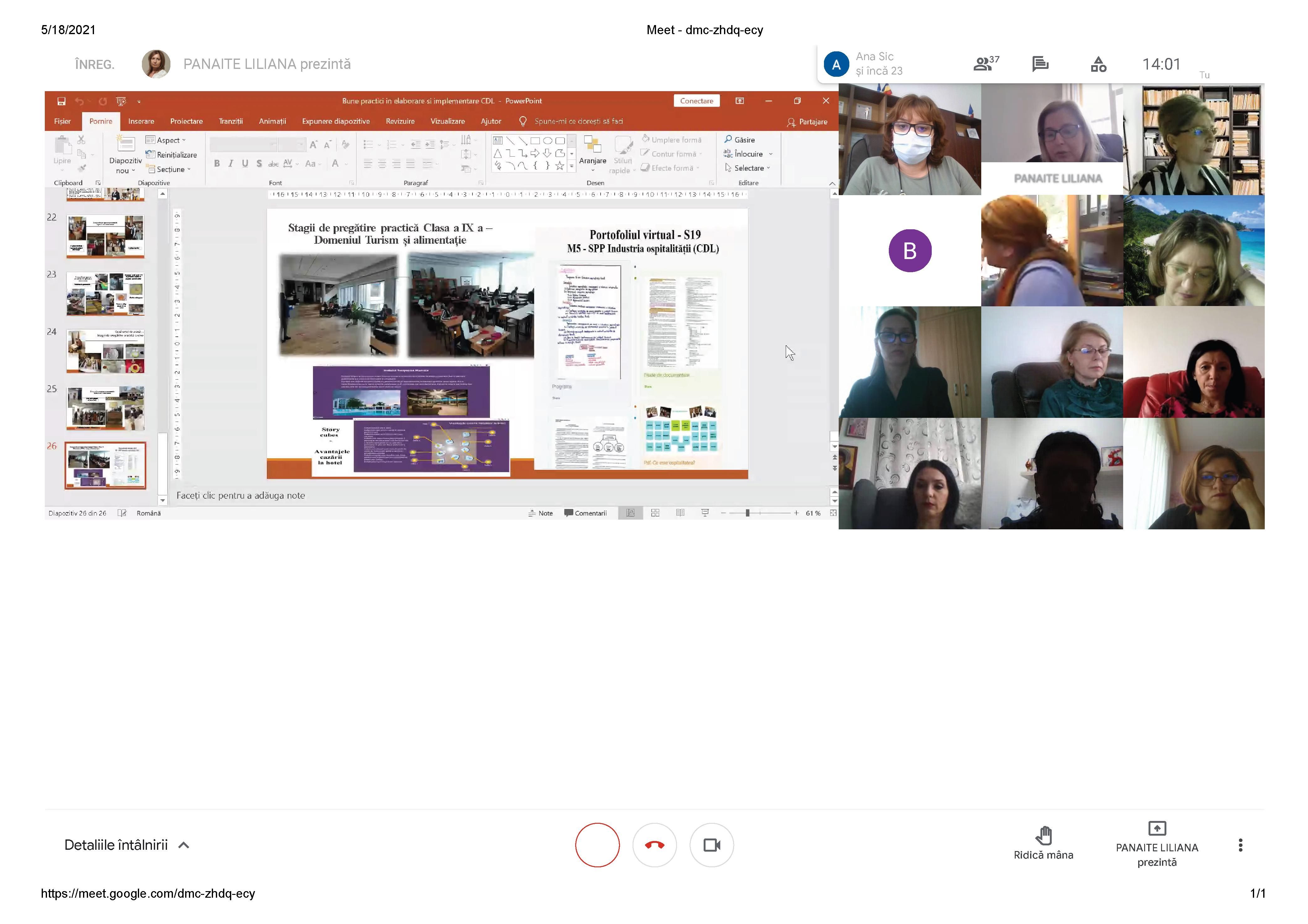Viewport: 1308px width, 924px height.
Task: Select slide thumbnail 24
Action: click(105, 351)
